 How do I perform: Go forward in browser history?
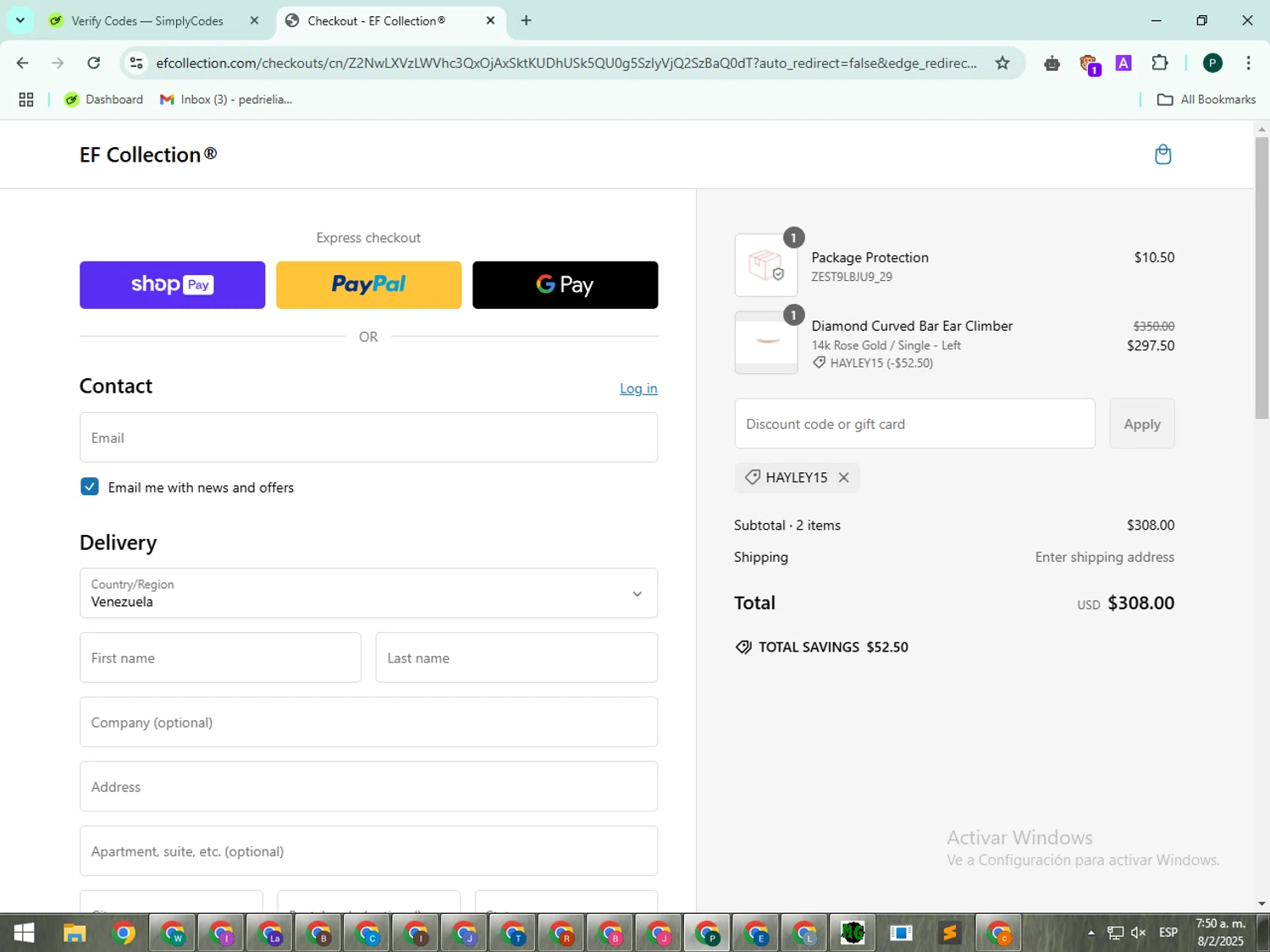58,63
